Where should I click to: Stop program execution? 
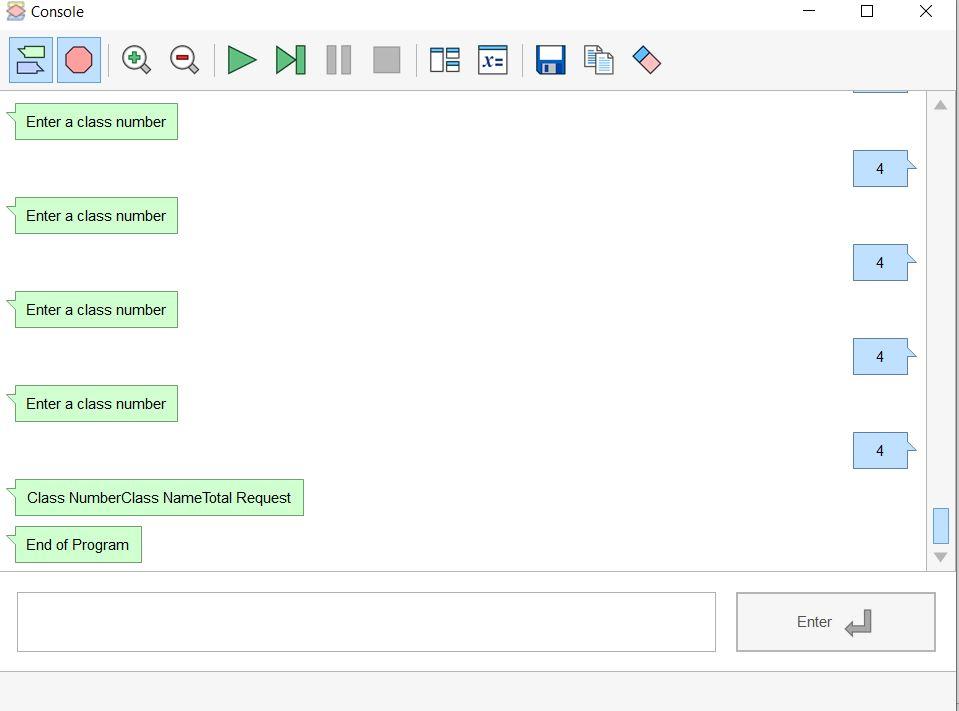386,60
